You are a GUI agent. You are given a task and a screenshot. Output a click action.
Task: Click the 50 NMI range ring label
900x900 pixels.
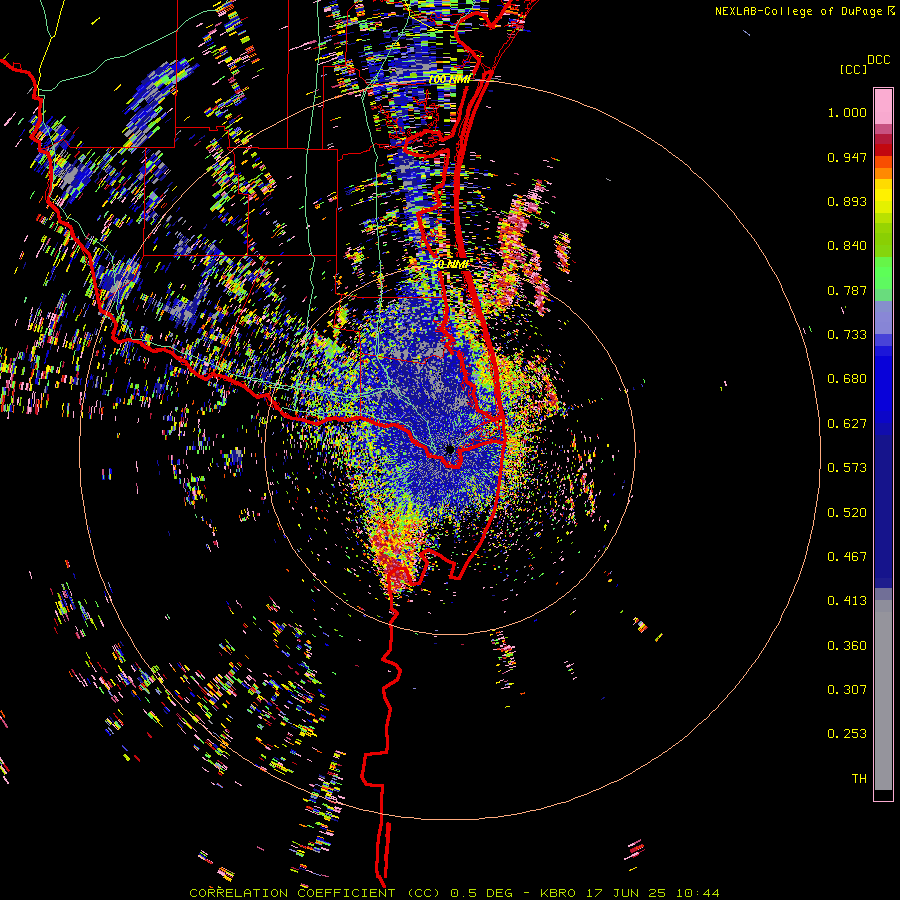tap(450, 265)
